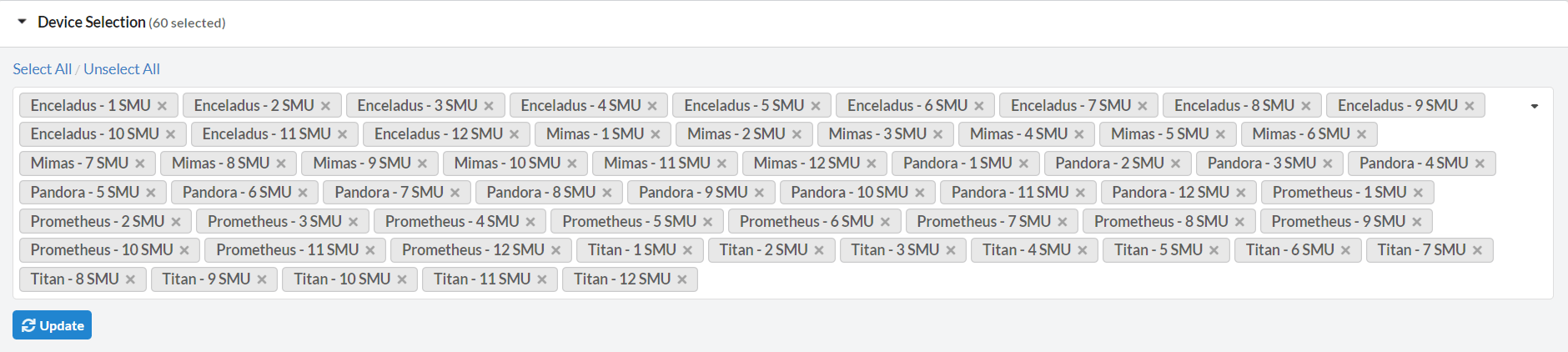Open the device multi-select dropdown arrow
The image size is (1568, 352).
click(1535, 106)
